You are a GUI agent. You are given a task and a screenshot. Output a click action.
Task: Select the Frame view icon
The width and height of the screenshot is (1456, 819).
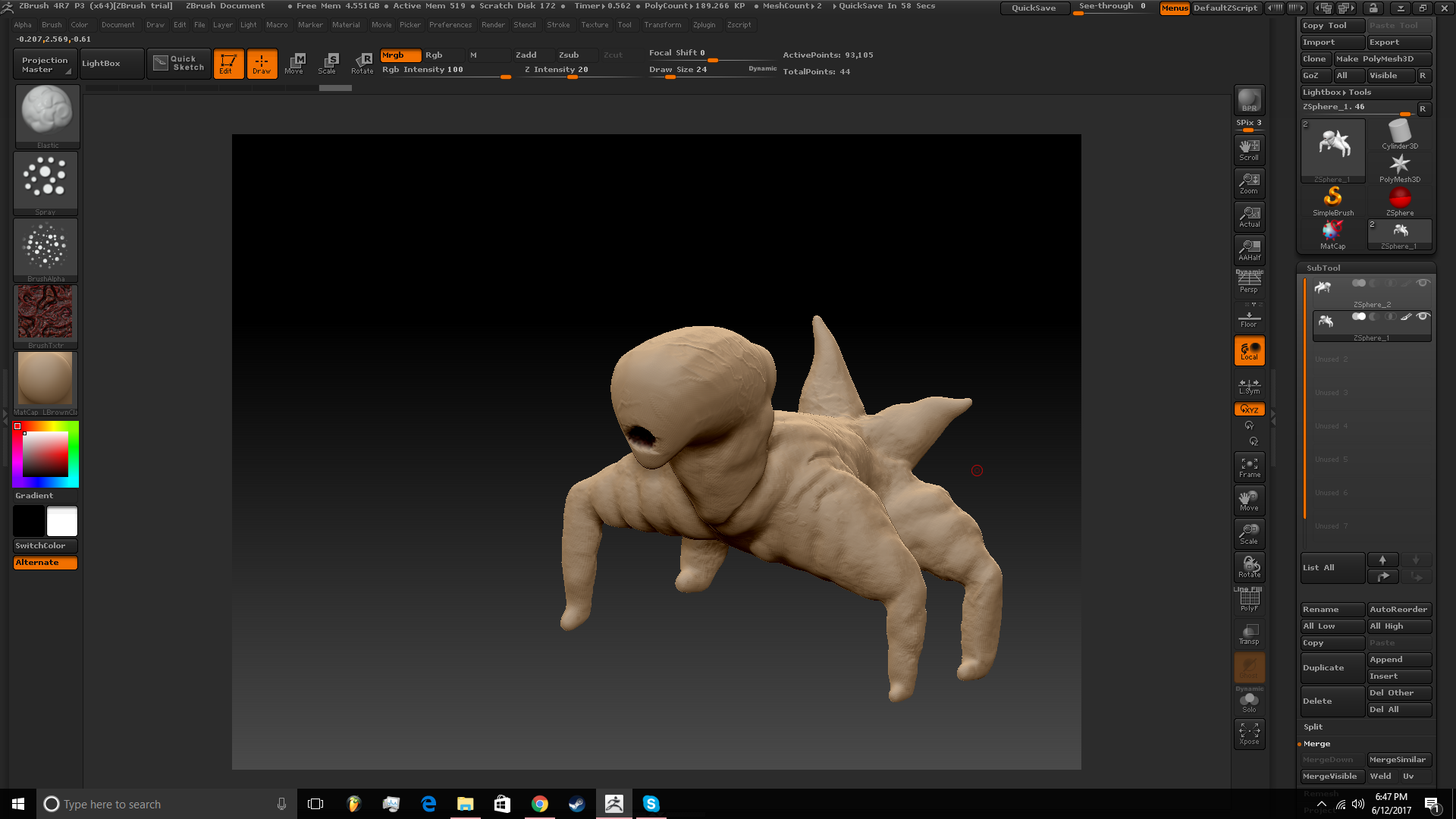[1249, 467]
